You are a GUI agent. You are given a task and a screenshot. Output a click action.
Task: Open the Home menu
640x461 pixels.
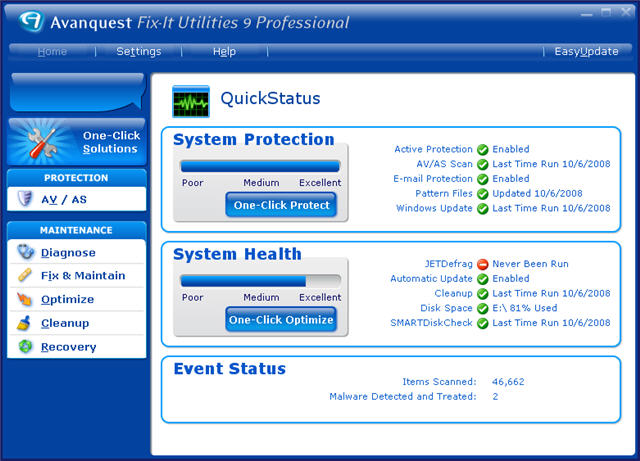[x=52, y=52]
